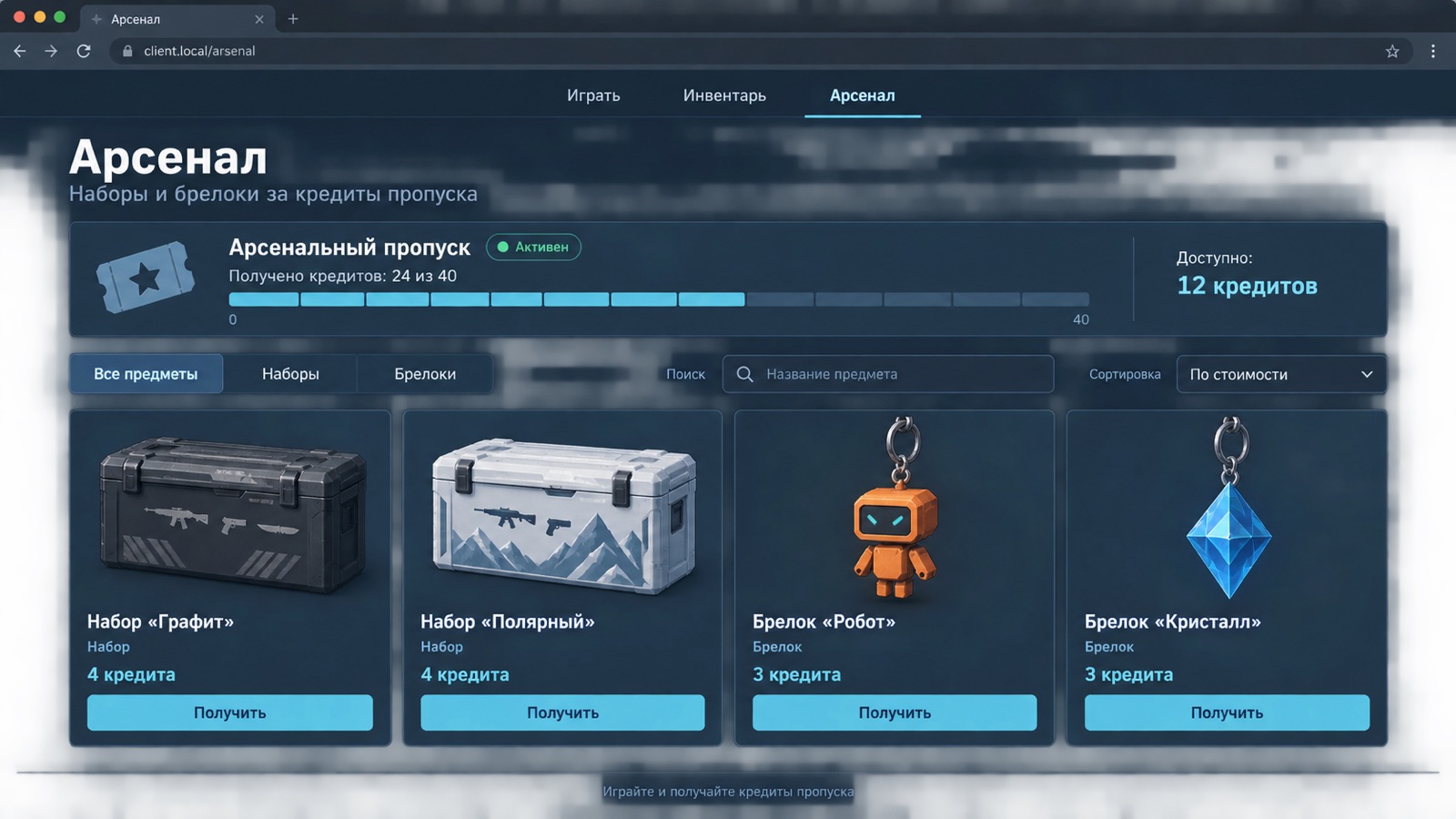The height and width of the screenshot is (819, 1456).
Task: Open the По стоимости sorting dropdown
Action: point(1281,374)
